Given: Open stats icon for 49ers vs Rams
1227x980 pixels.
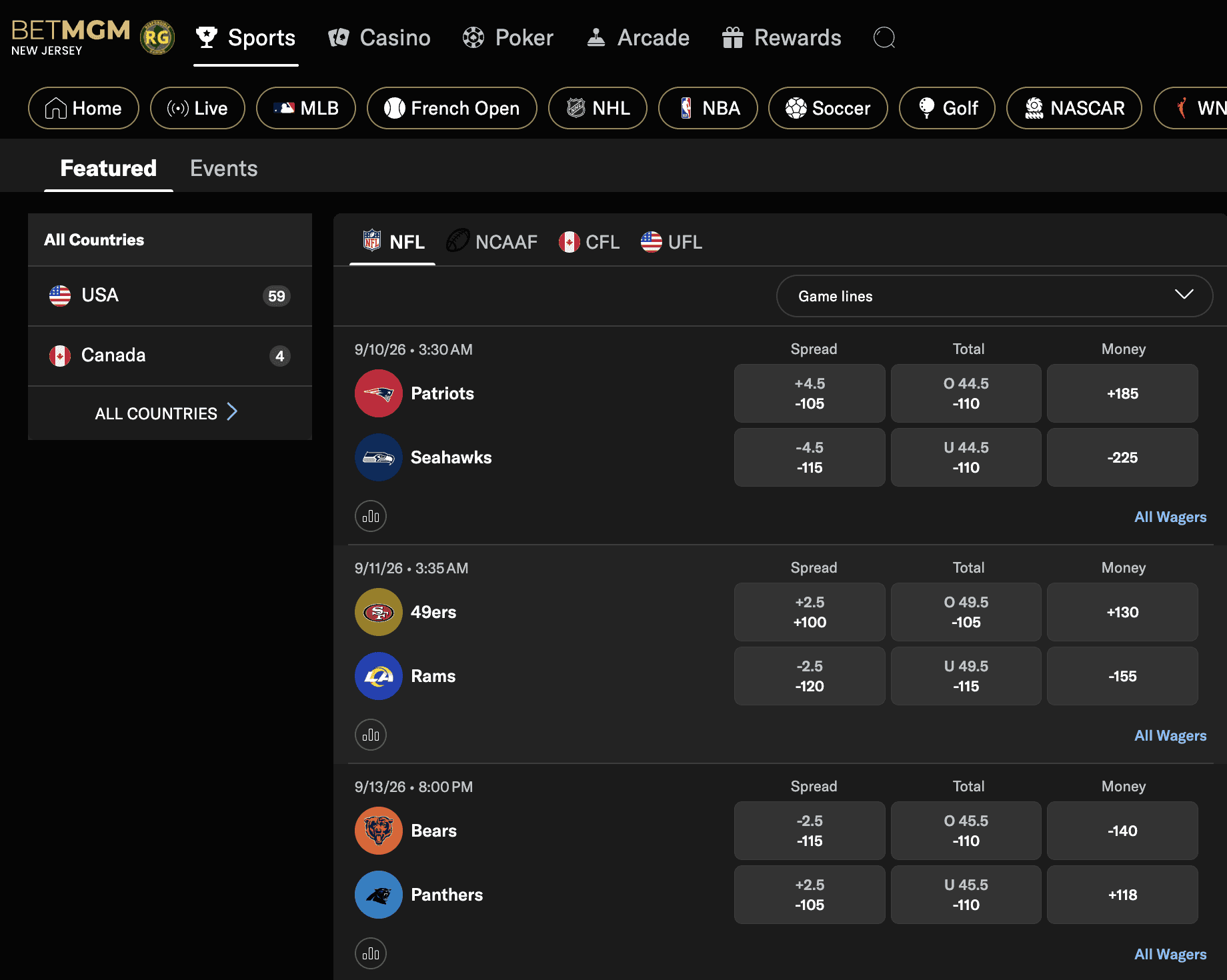Looking at the screenshot, I should click(371, 735).
